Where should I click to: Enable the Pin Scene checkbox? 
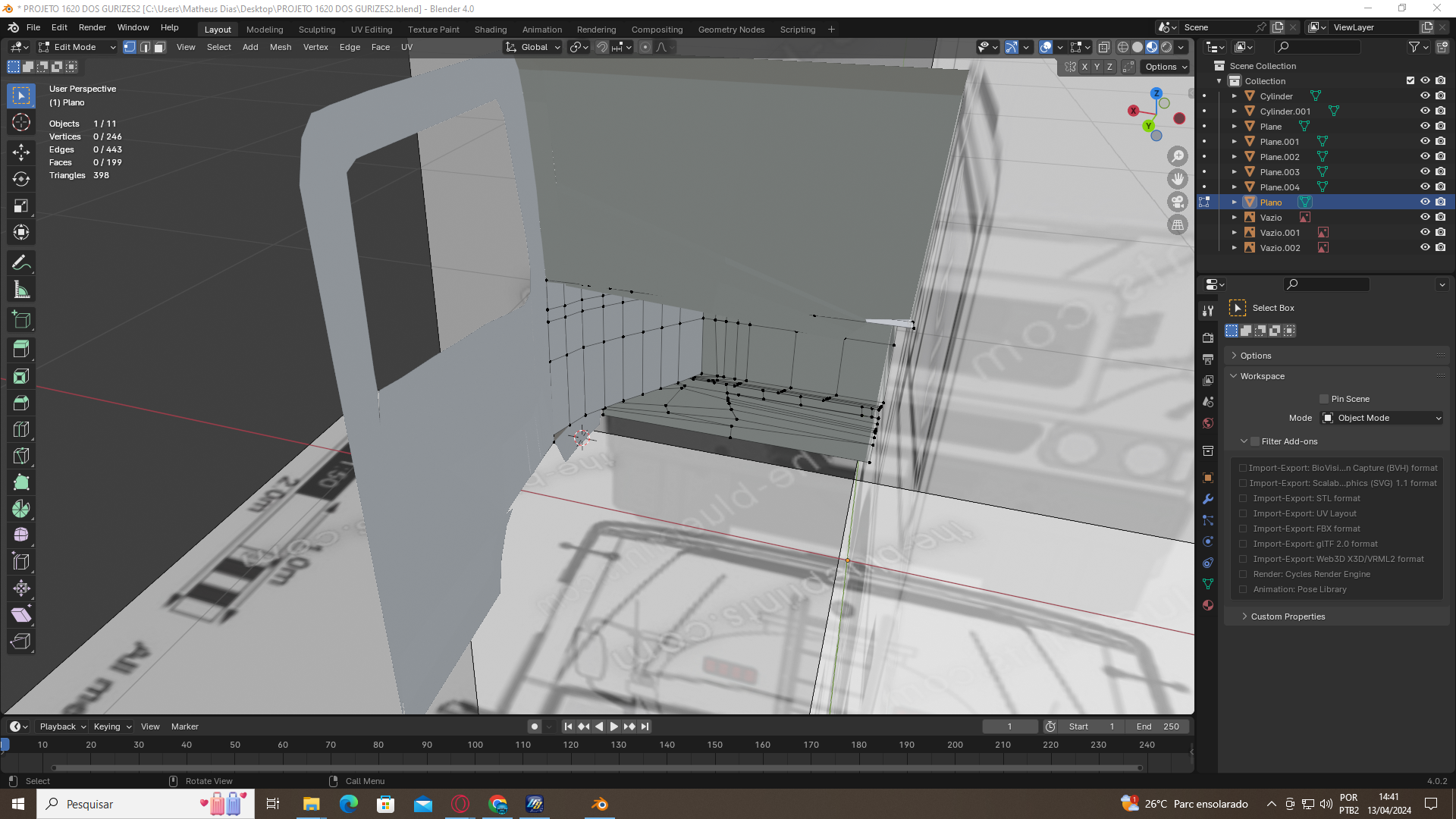click(1324, 399)
